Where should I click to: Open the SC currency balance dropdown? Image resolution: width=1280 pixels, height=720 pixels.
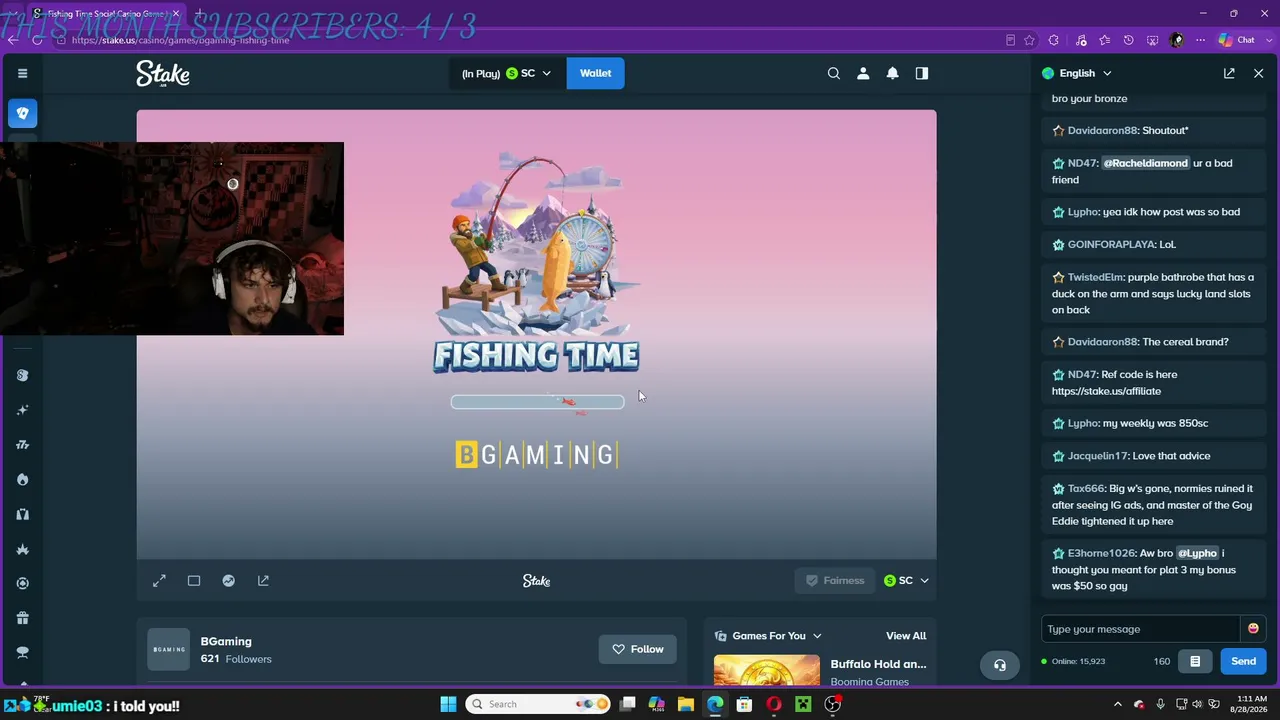506,73
